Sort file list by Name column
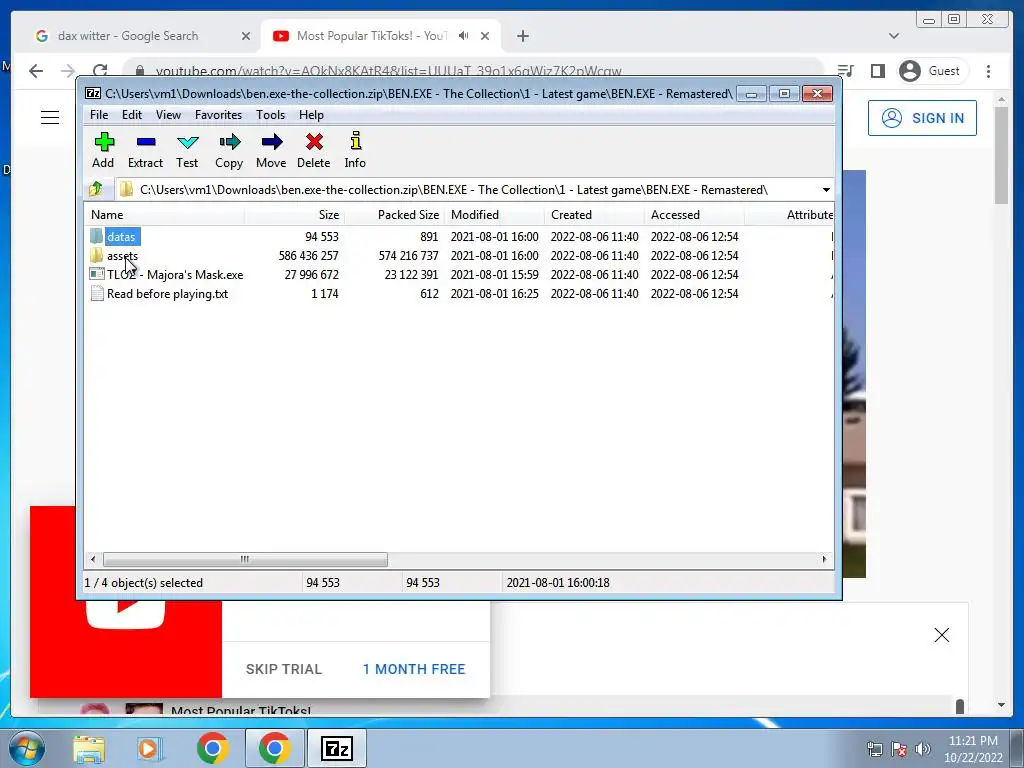The width and height of the screenshot is (1024, 768). click(165, 215)
